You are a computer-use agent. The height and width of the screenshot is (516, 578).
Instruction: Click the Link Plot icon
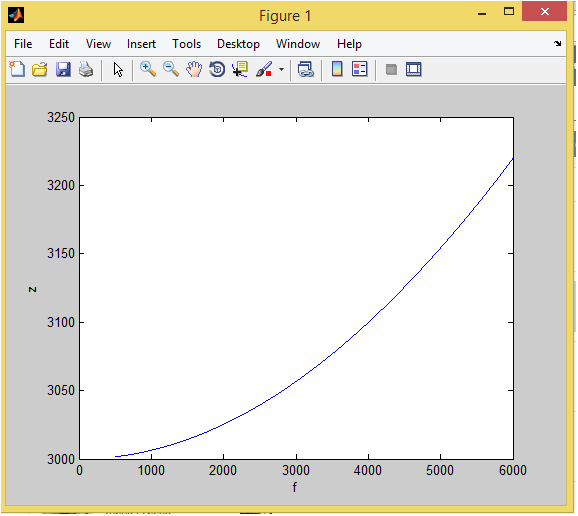click(x=306, y=69)
